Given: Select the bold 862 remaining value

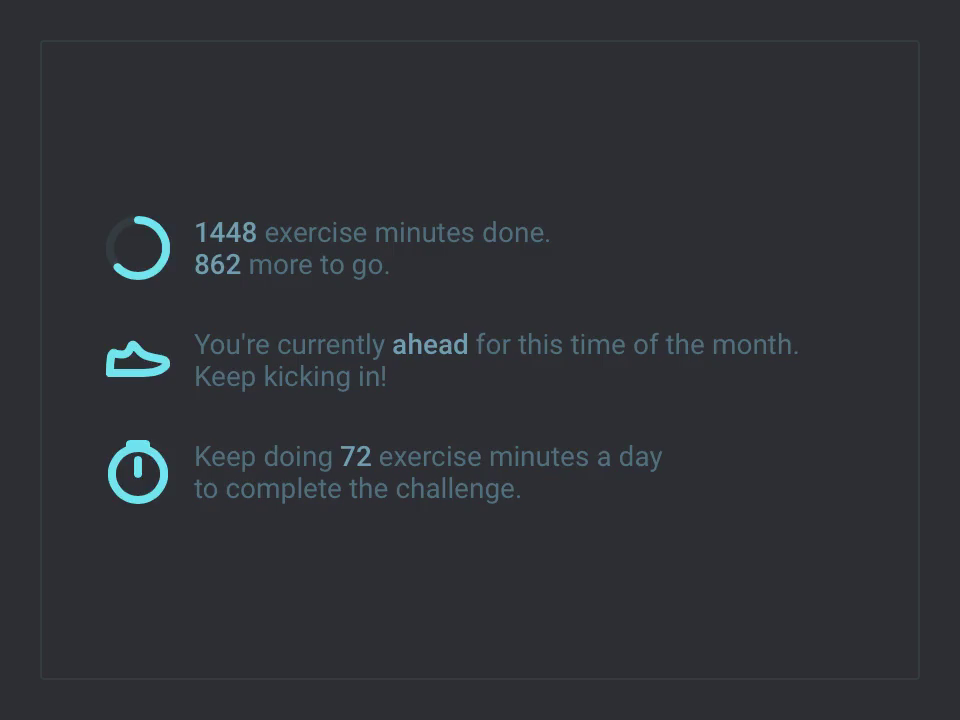Looking at the screenshot, I should click(x=216, y=265).
